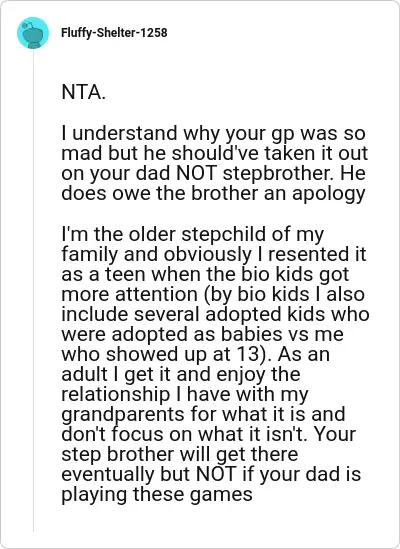Click the word "eventually" near the bottom

tap(108, 475)
